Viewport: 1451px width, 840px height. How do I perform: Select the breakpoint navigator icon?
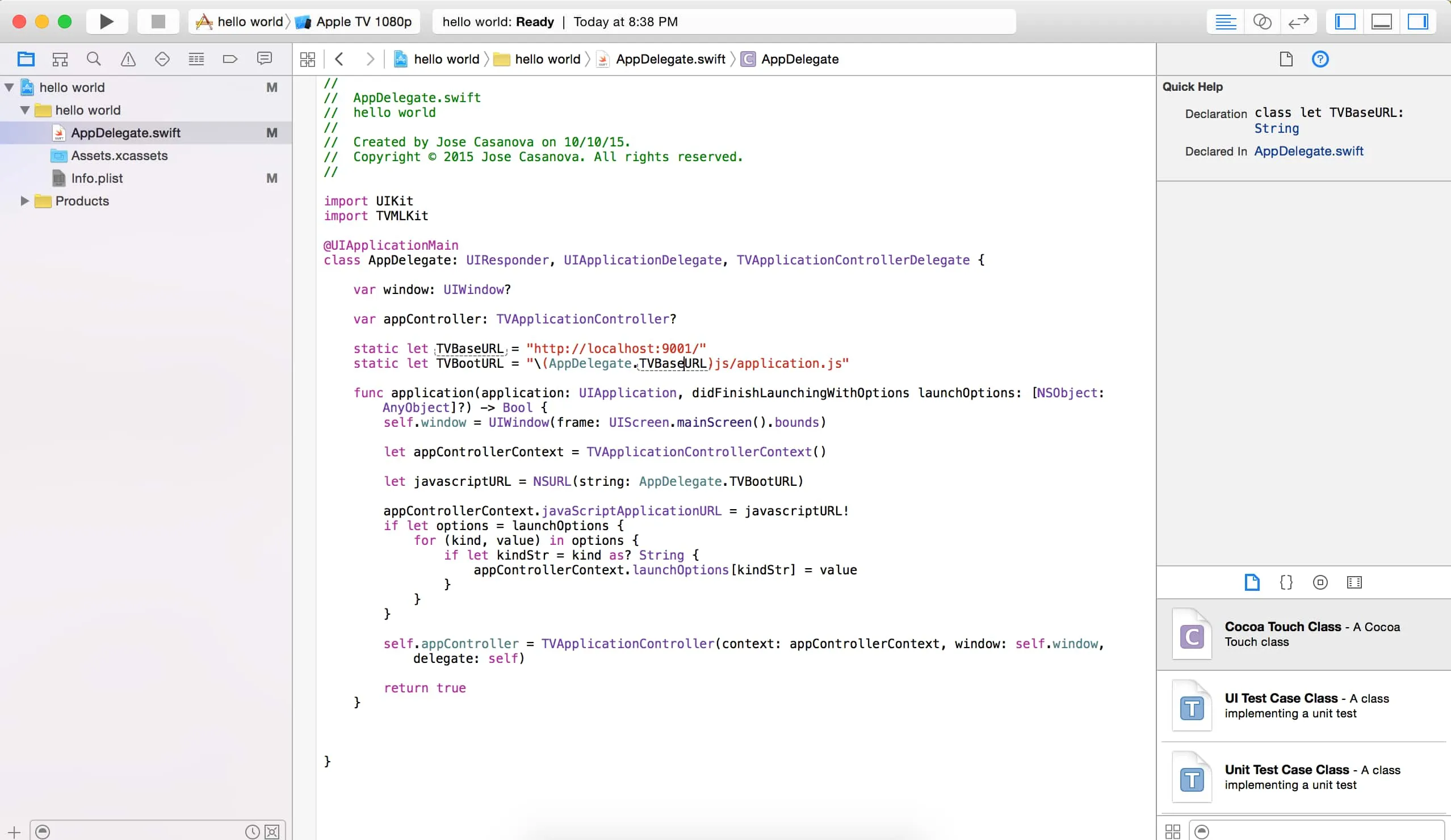coord(230,59)
